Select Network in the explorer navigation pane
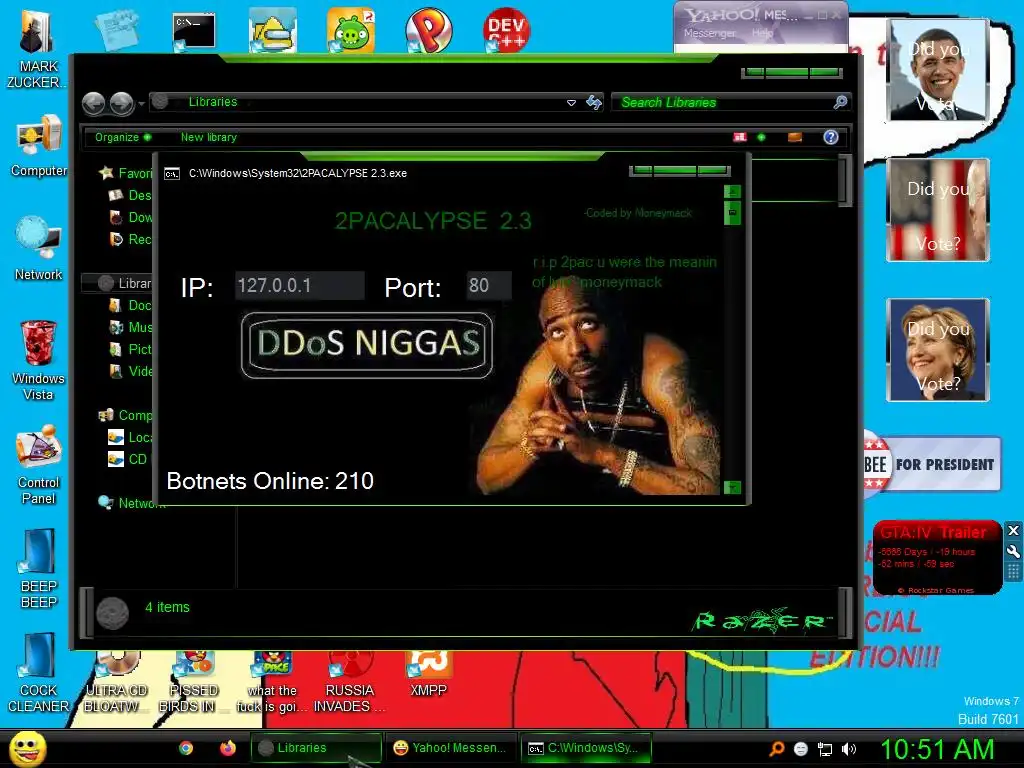The width and height of the screenshot is (1024, 768). 131,503
